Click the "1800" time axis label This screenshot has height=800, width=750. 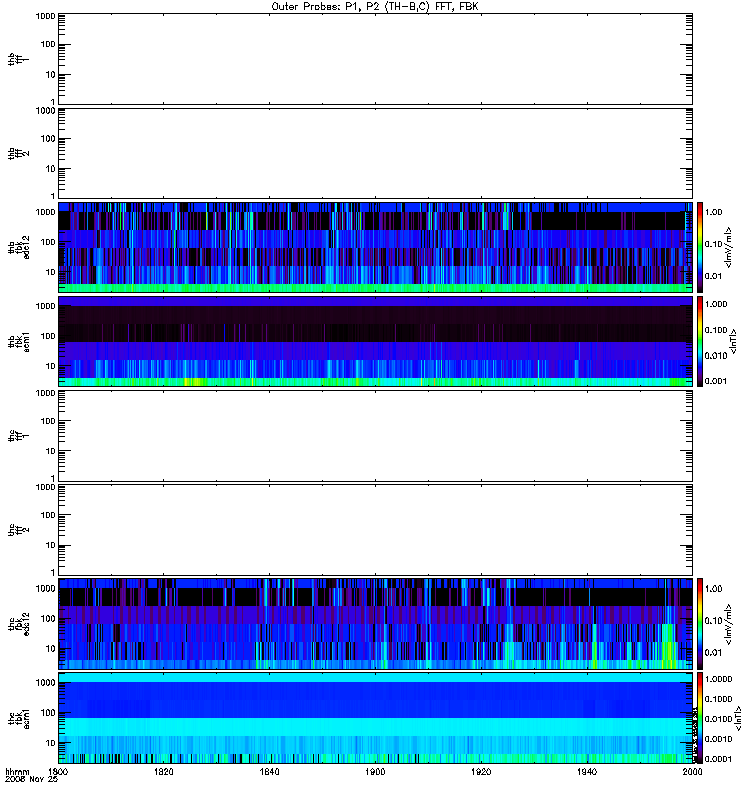[x=58, y=772]
